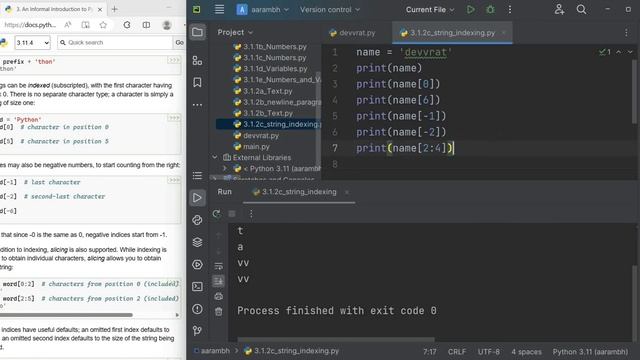Open the Code With Me add-user icon
The image size is (640, 360).
(x=560, y=9)
